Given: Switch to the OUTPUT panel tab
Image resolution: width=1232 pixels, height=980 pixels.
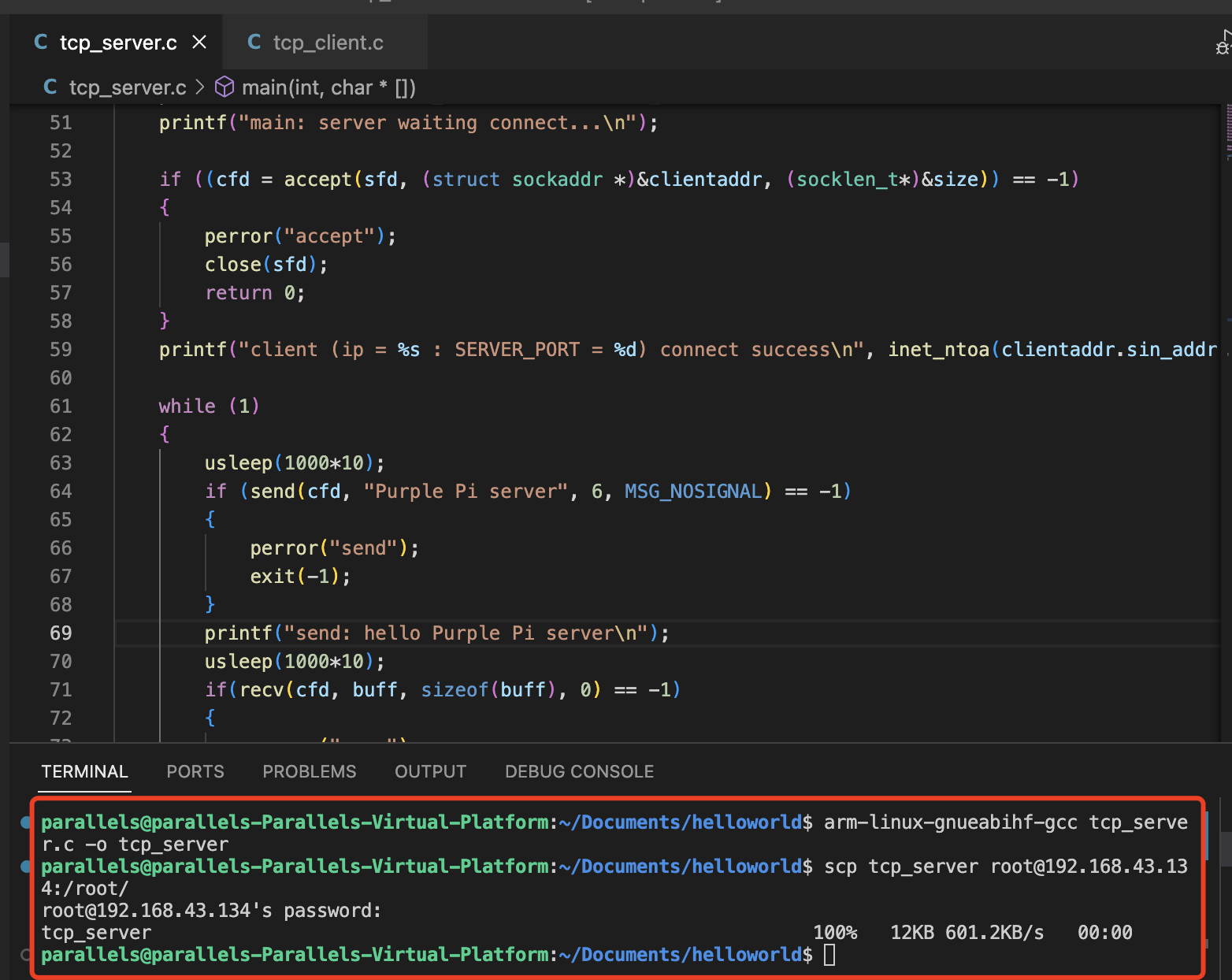Looking at the screenshot, I should pyautogui.click(x=431, y=772).
